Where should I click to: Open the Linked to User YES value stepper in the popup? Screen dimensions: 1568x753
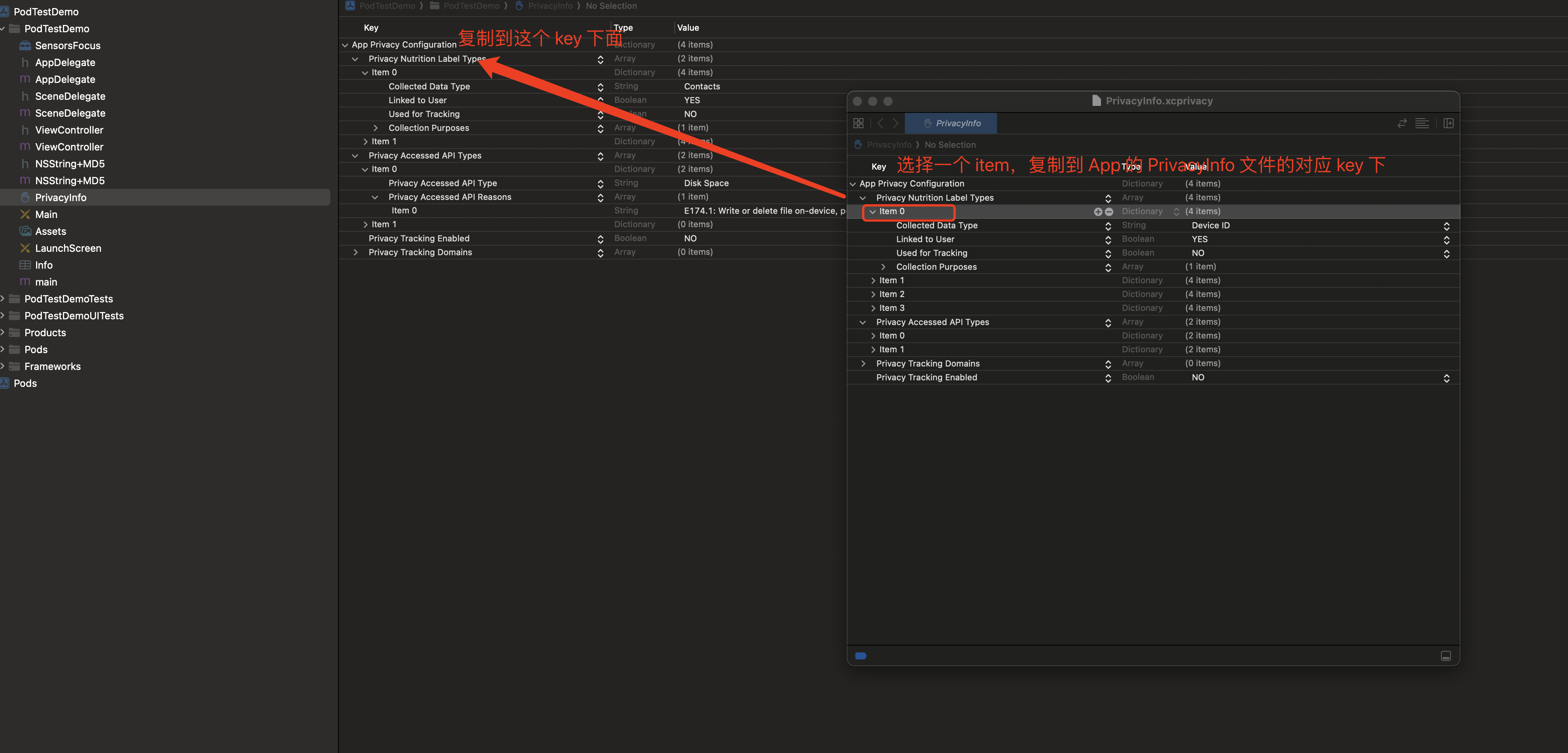[x=1446, y=240]
